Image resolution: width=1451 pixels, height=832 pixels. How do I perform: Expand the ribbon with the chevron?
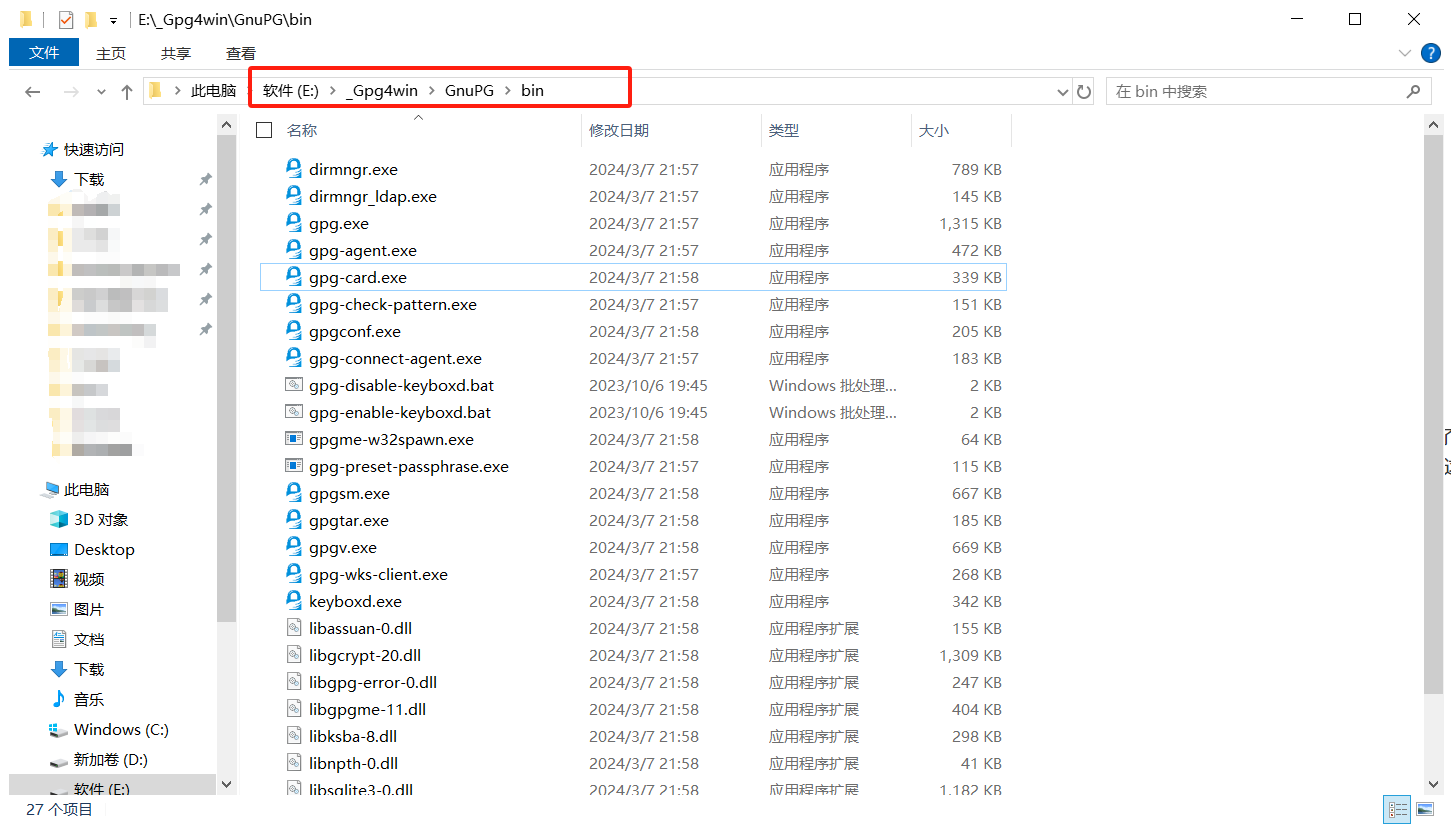click(1404, 53)
